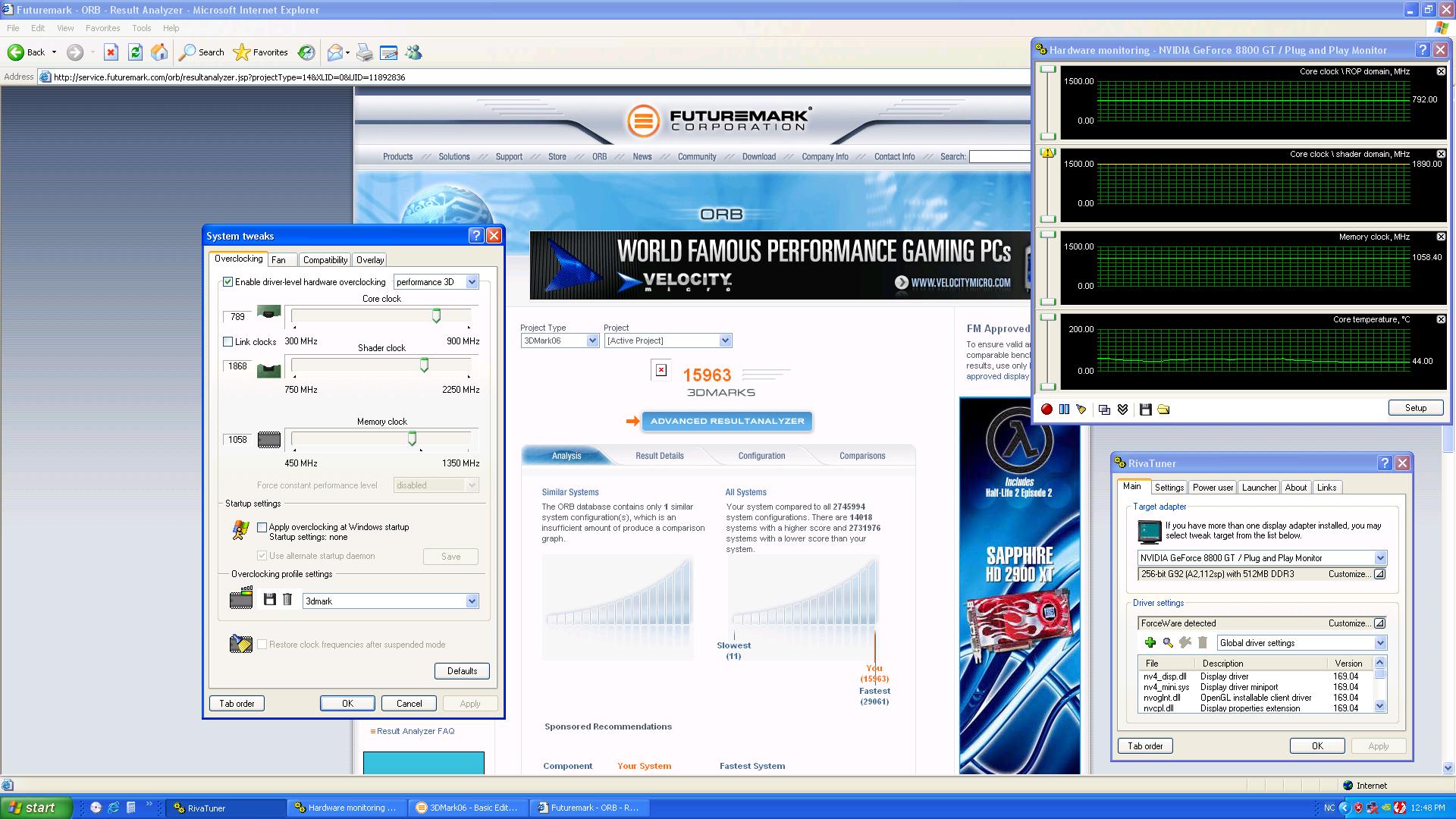Close the Core clock ROP domain graph
Image resolution: width=1456 pixels, height=819 pixels.
click(x=1441, y=71)
